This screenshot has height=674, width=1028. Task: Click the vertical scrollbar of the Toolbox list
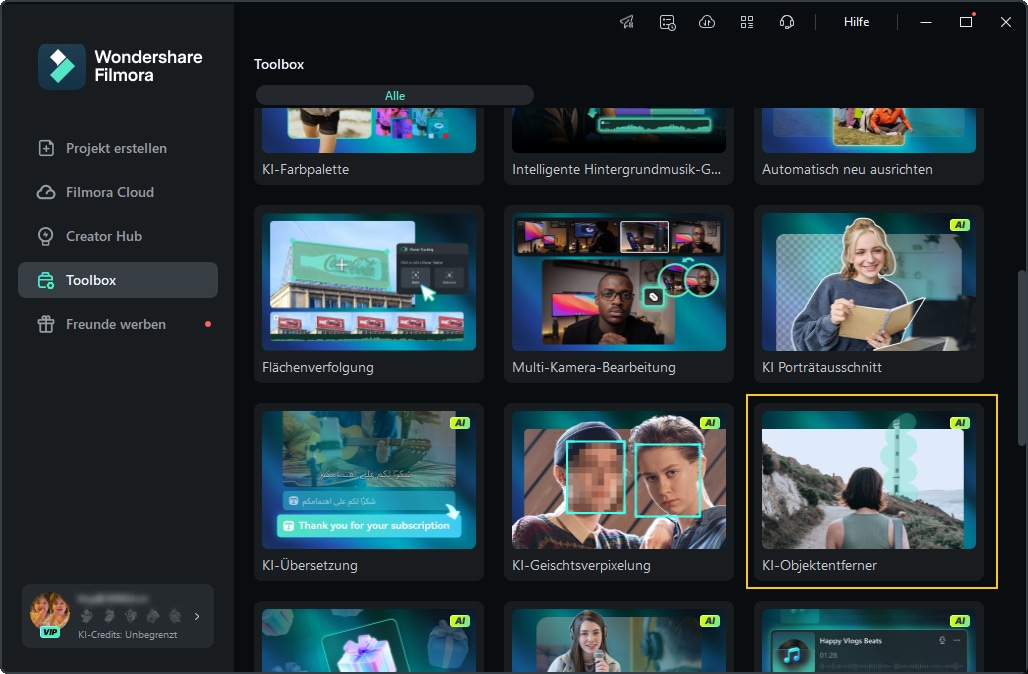[x=1021, y=357]
